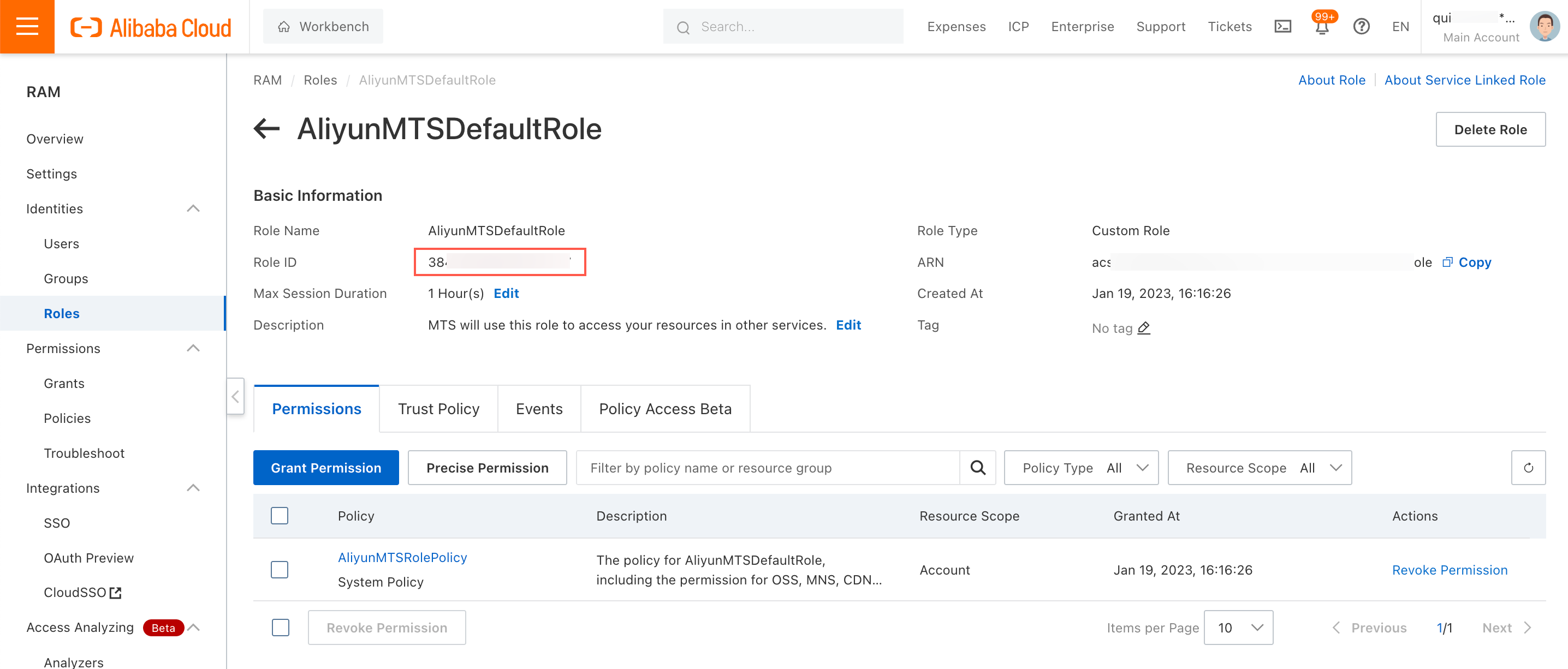The height and width of the screenshot is (669, 1568).
Task: Open notifications bell icon
Action: (x=1321, y=27)
